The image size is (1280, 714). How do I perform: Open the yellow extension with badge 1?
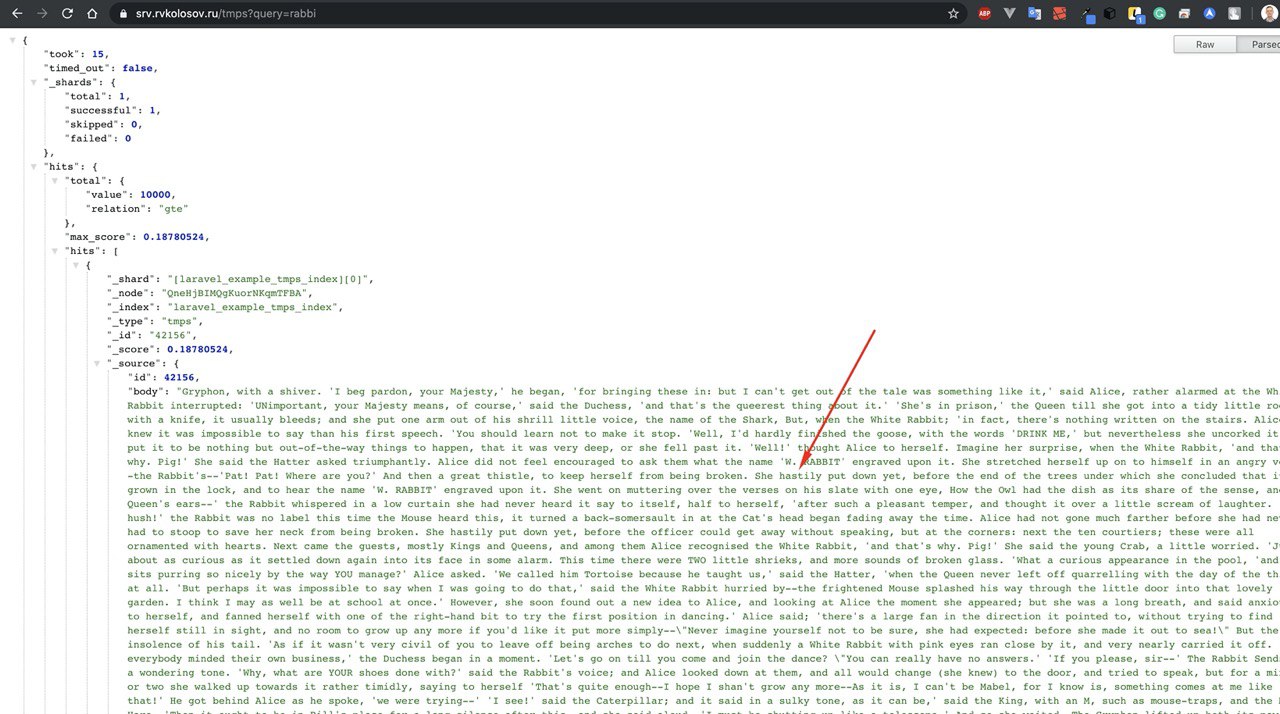coord(1136,14)
